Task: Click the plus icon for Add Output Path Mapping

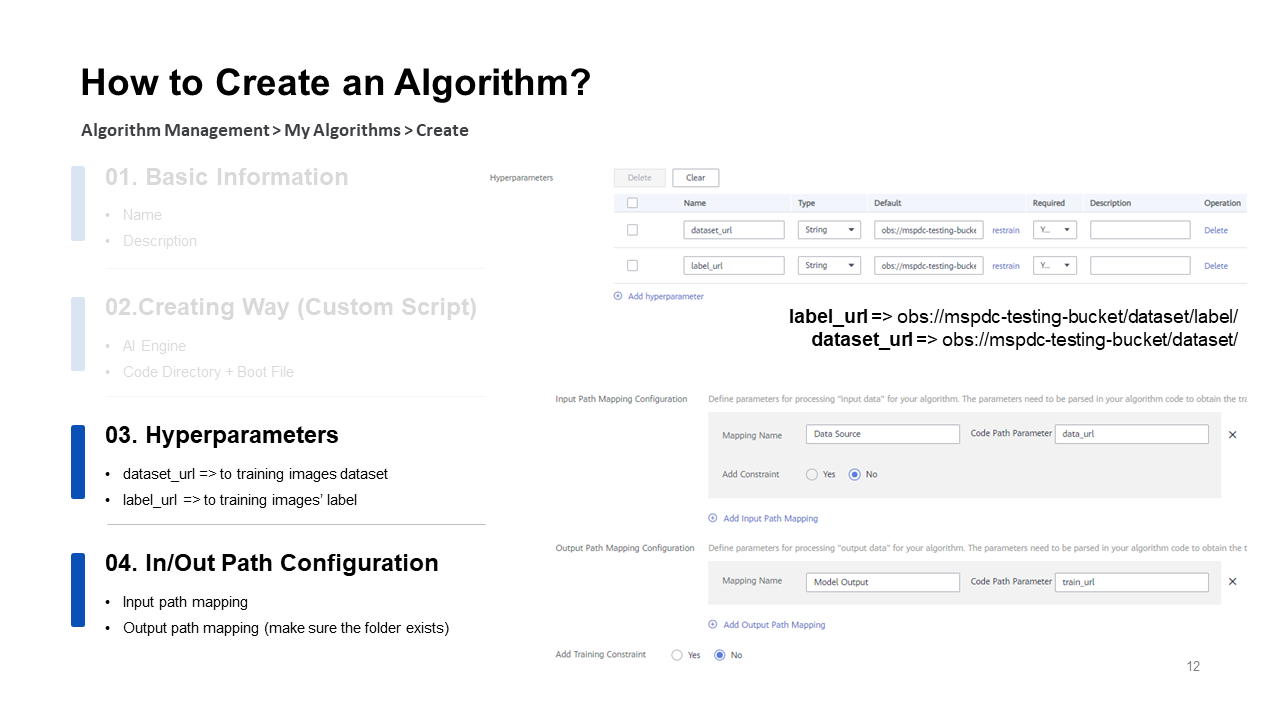Action: point(713,624)
